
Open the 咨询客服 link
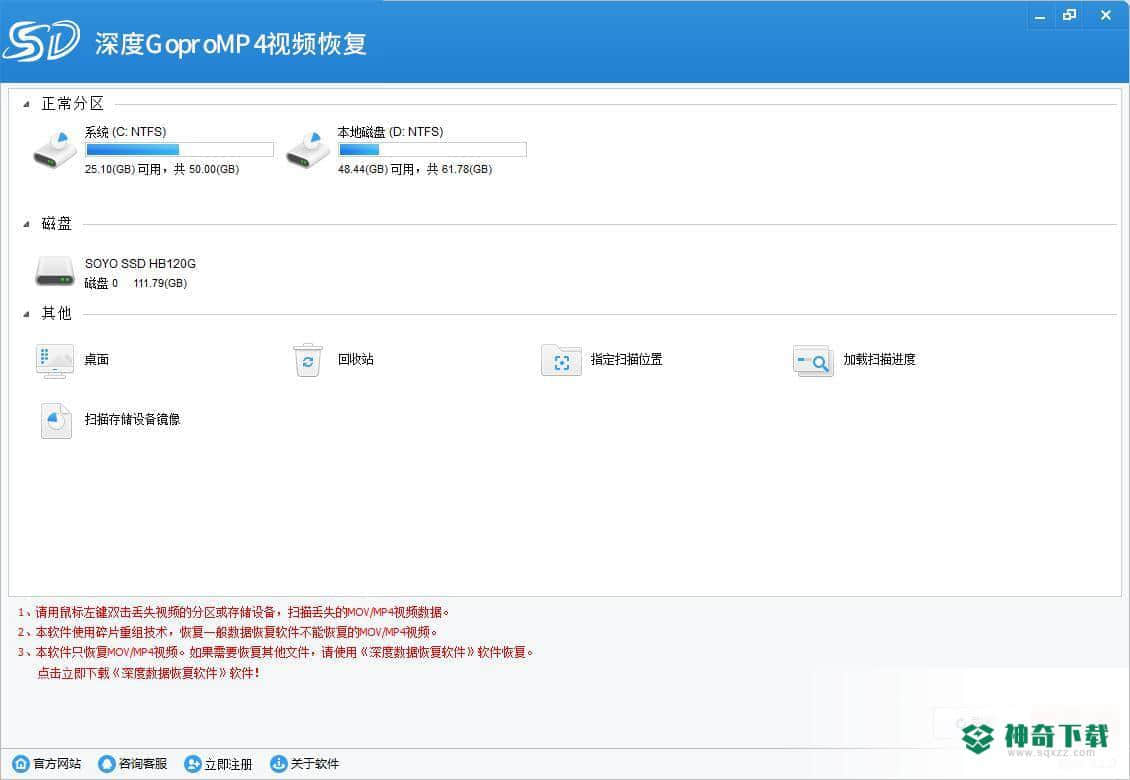[x=143, y=763]
